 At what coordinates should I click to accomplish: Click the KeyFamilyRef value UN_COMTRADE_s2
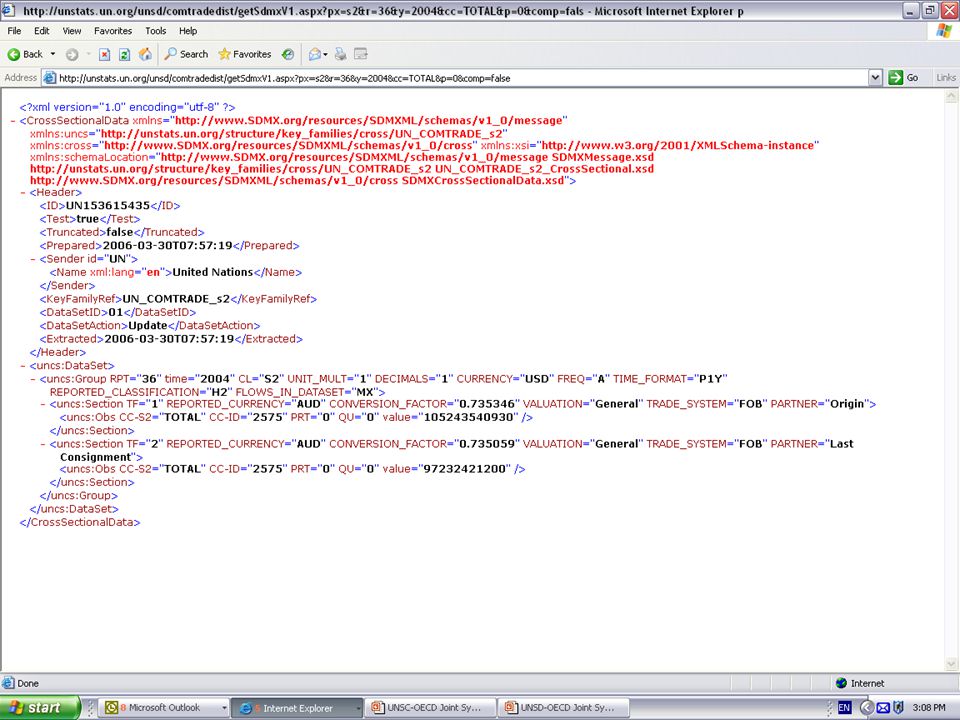click(x=176, y=299)
